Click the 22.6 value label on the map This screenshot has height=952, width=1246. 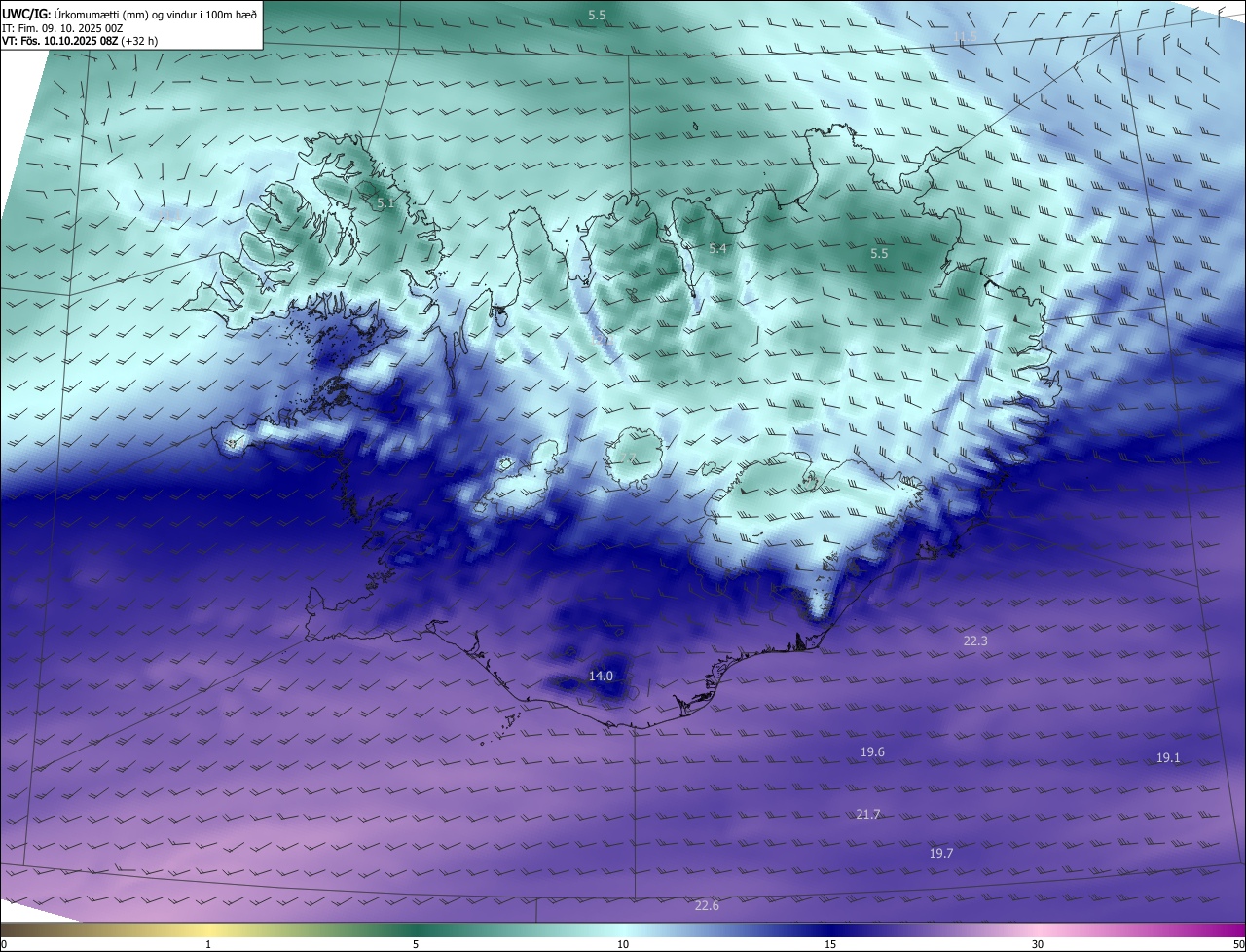pyautogui.click(x=707, y=905)
